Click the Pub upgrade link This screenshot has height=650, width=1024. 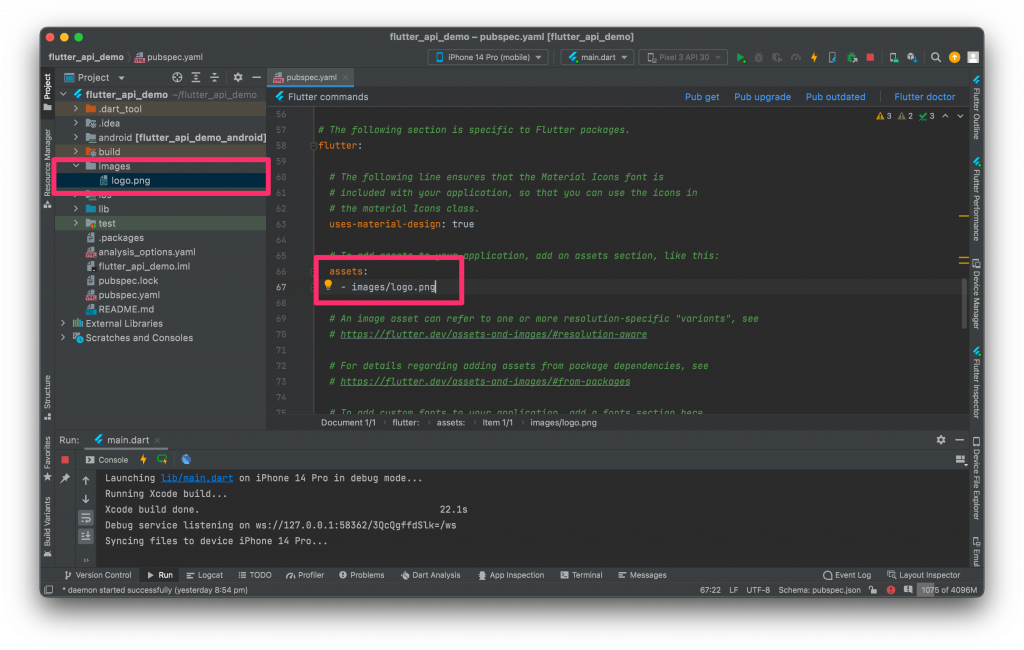pyautogui.click(x=762, y=97)
